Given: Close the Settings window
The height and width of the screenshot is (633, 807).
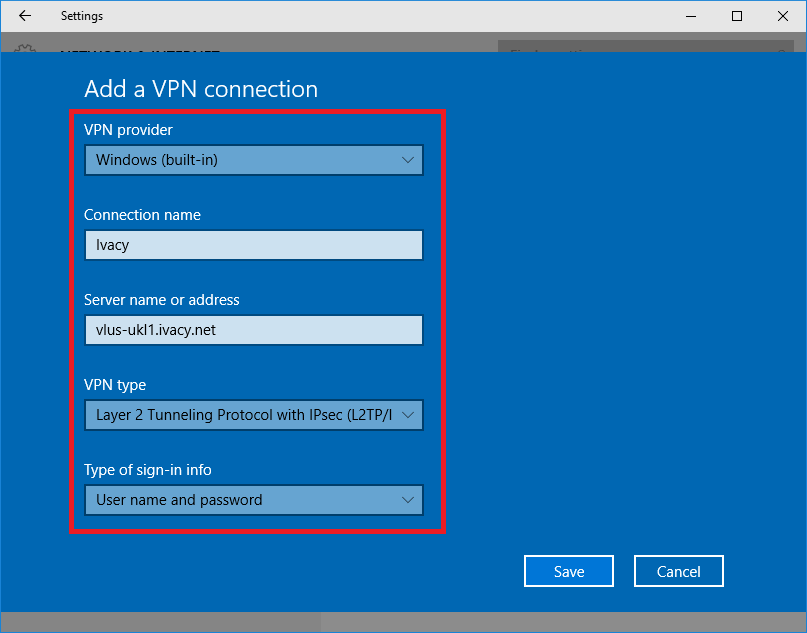Looking at the screenshot, I should [x=783, y=16].
